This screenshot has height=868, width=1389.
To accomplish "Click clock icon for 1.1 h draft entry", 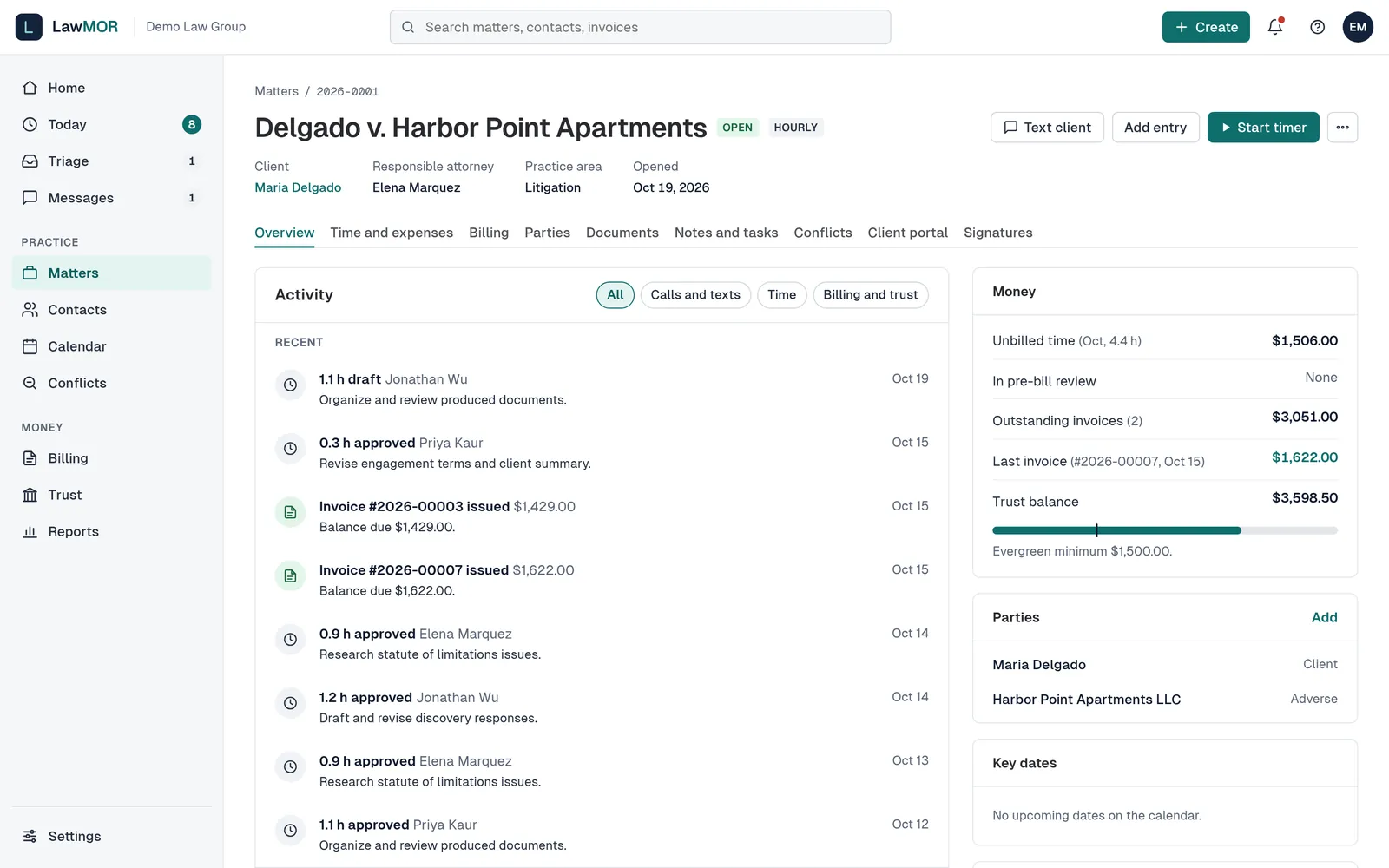I will tap(290, 385).
